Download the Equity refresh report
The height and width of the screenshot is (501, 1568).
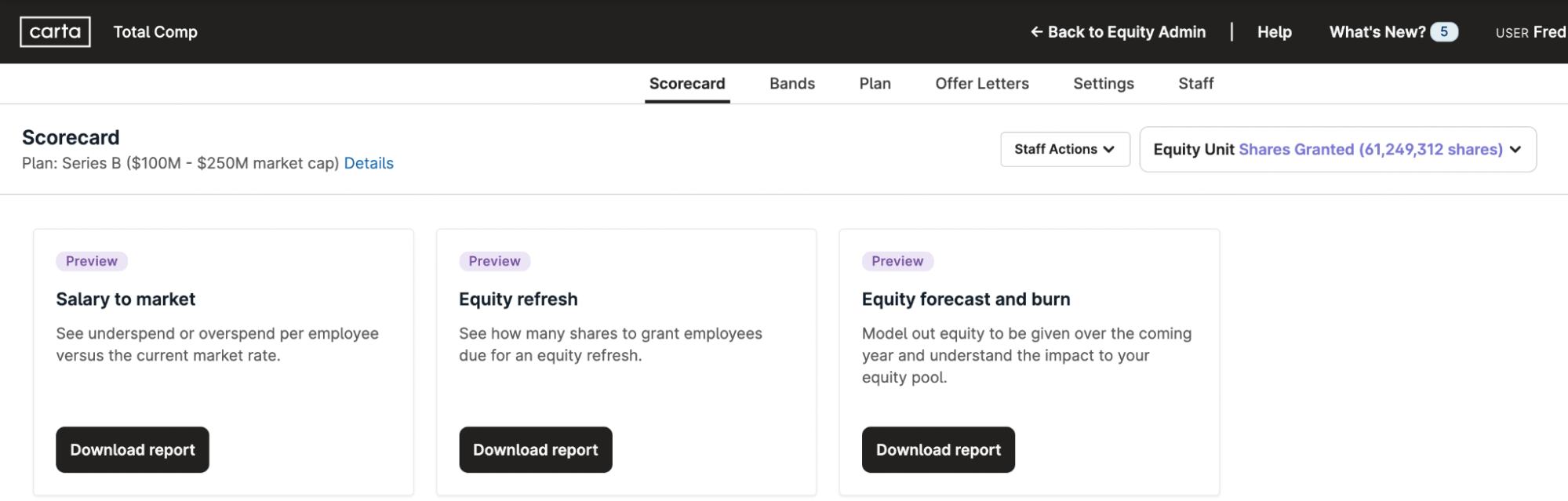535,449
